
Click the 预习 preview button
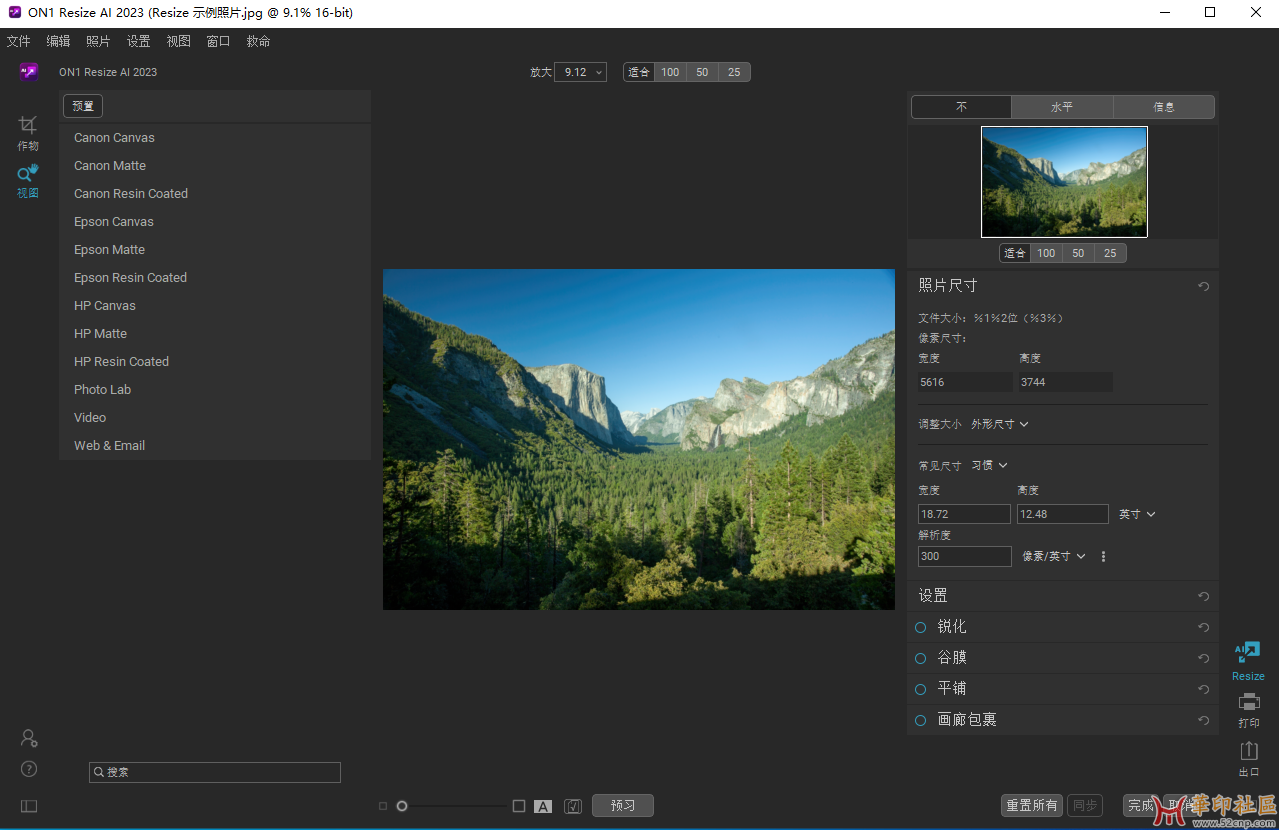point(622,805)
